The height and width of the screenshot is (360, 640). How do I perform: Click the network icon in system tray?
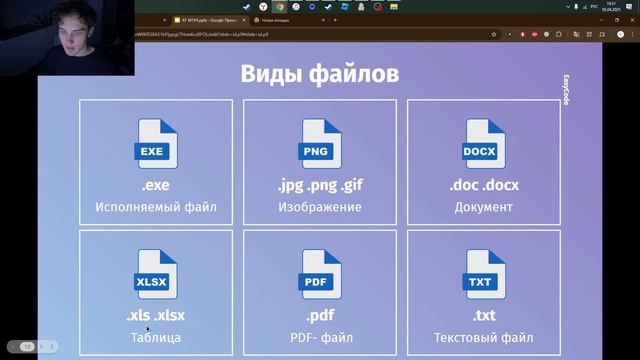pyautogui.click(x=584, y=7)
